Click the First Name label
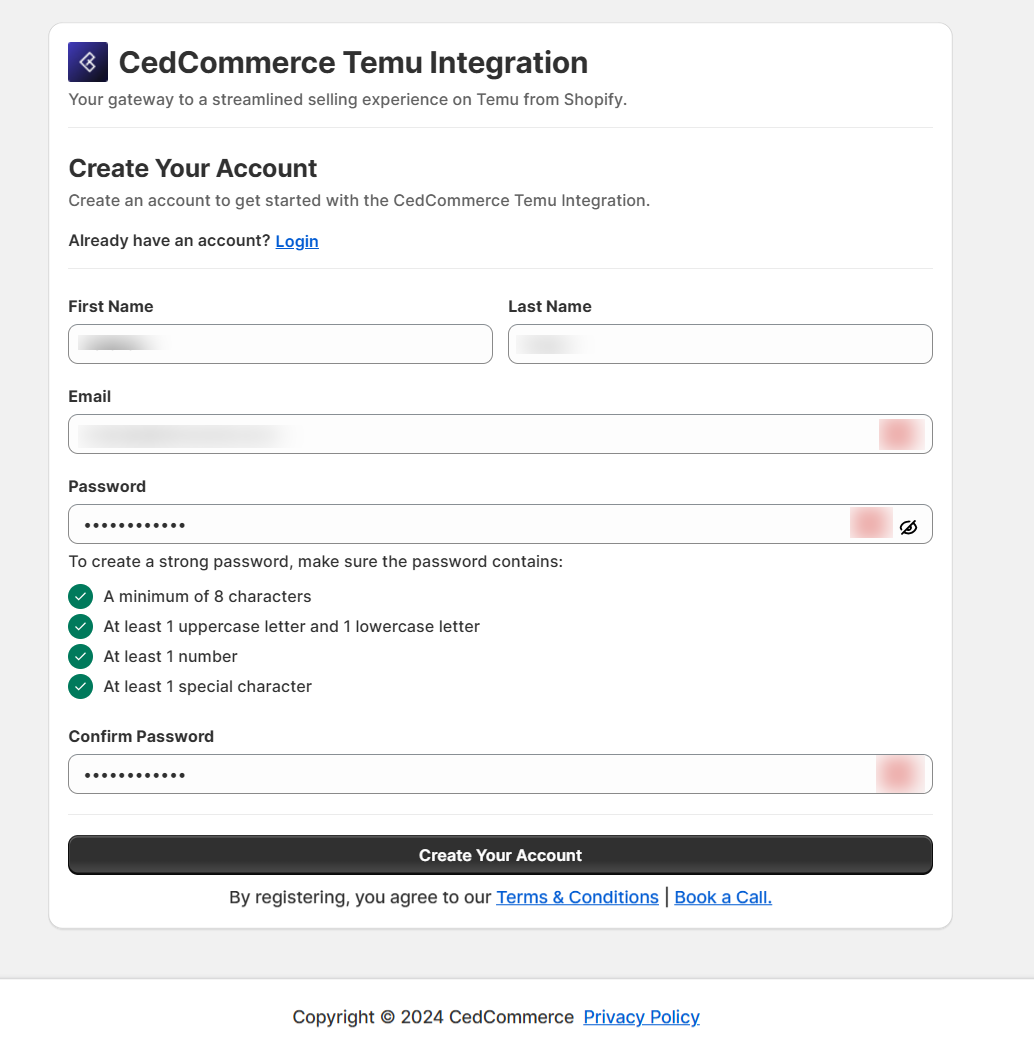The height and width of the screenshot is (1048, 1034). coord(111,306)
